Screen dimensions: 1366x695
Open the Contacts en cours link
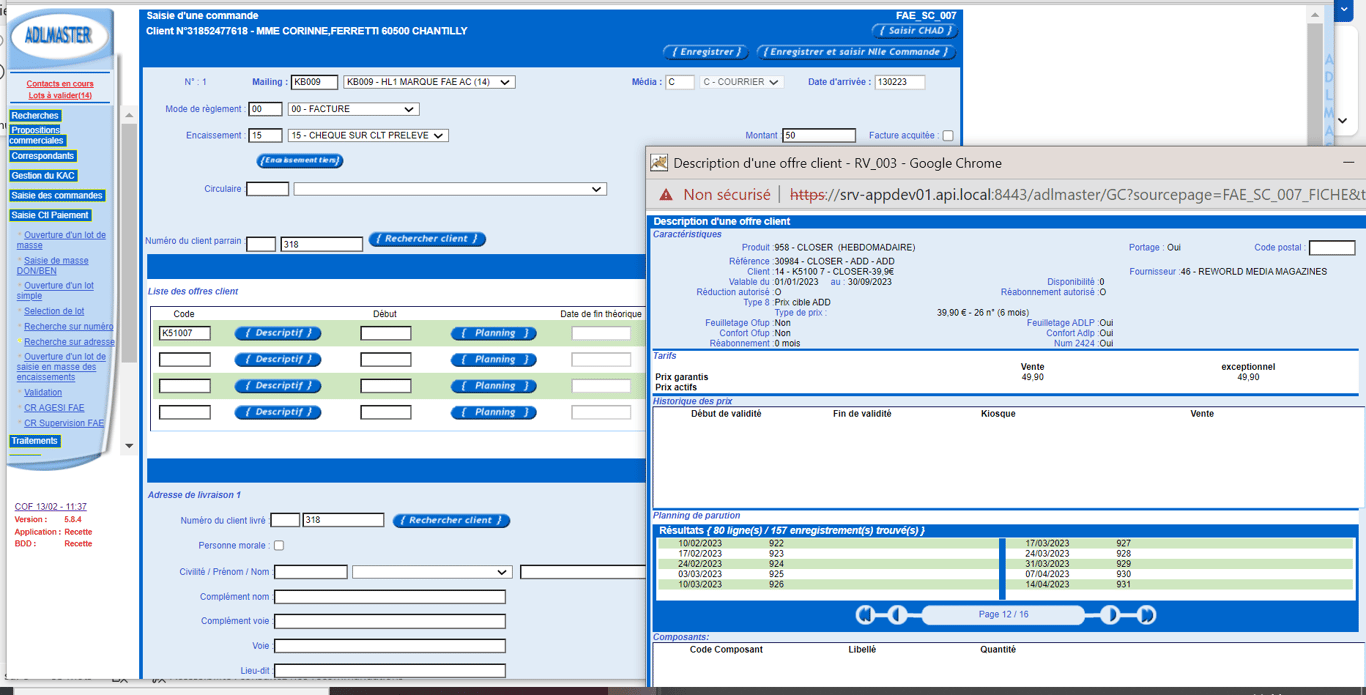pos(60,84)
